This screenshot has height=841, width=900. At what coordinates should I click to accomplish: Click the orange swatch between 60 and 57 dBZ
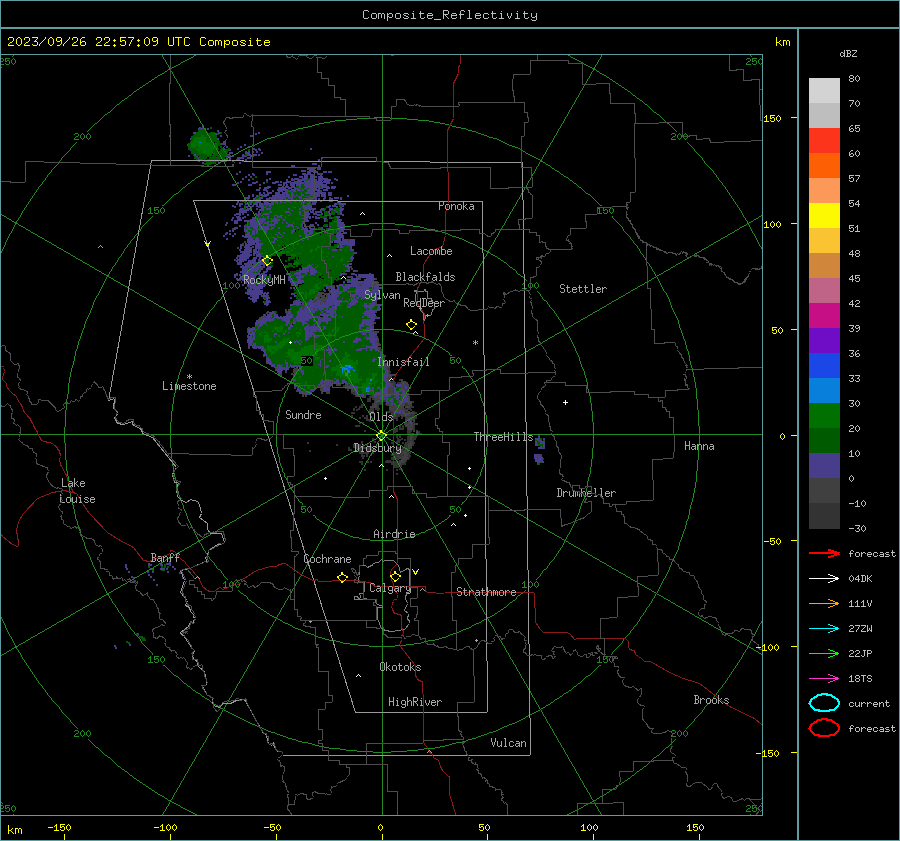[x=824, y=165]
